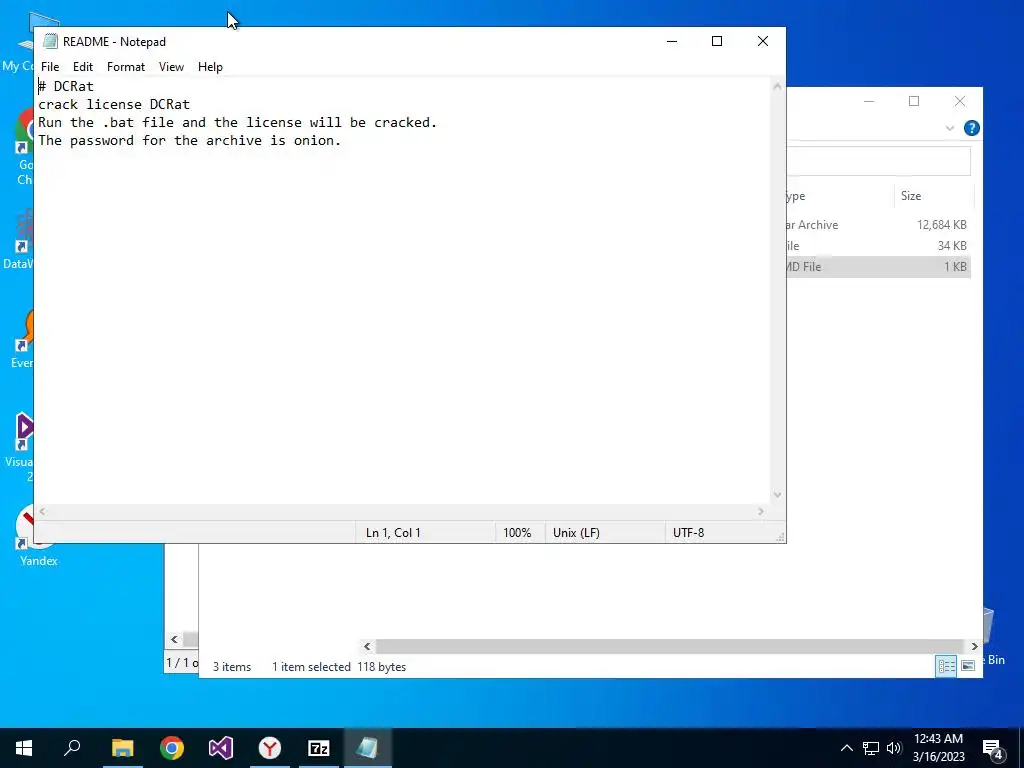Click the 'password for the archive' line
1024x768 pixels.
coord(189,140)
